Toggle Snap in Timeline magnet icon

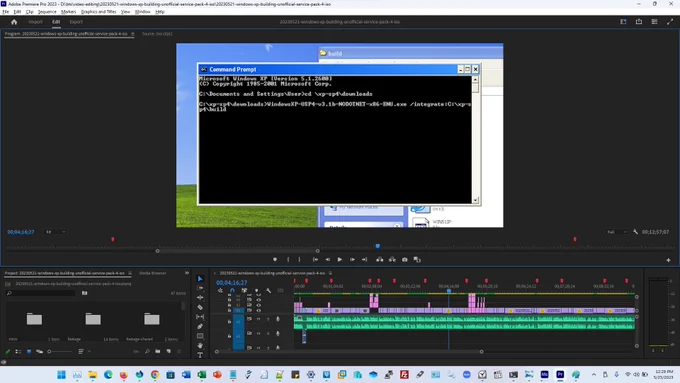point(232,291)
